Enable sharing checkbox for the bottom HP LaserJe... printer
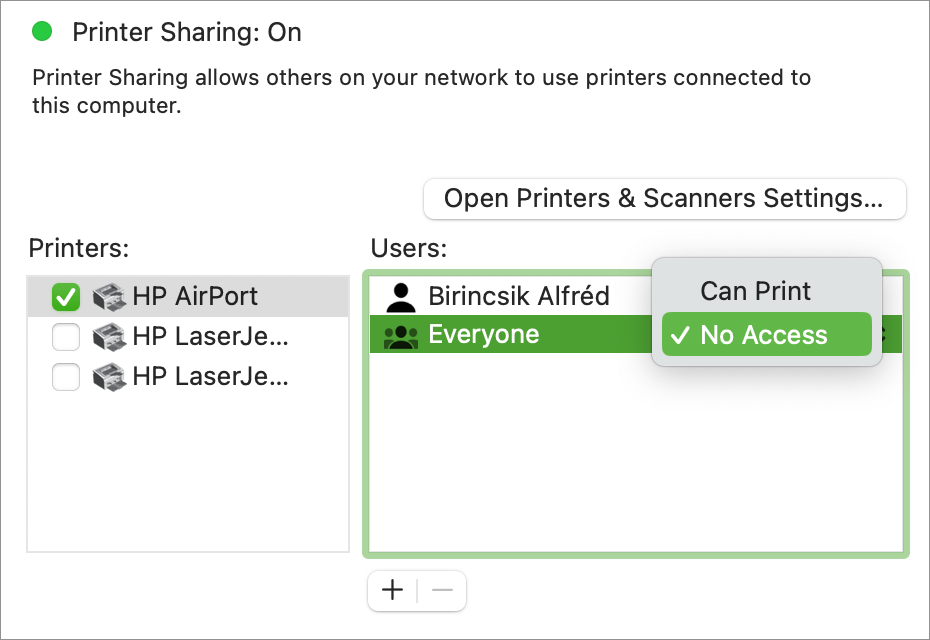930x640 pixels. pos(66,377)
